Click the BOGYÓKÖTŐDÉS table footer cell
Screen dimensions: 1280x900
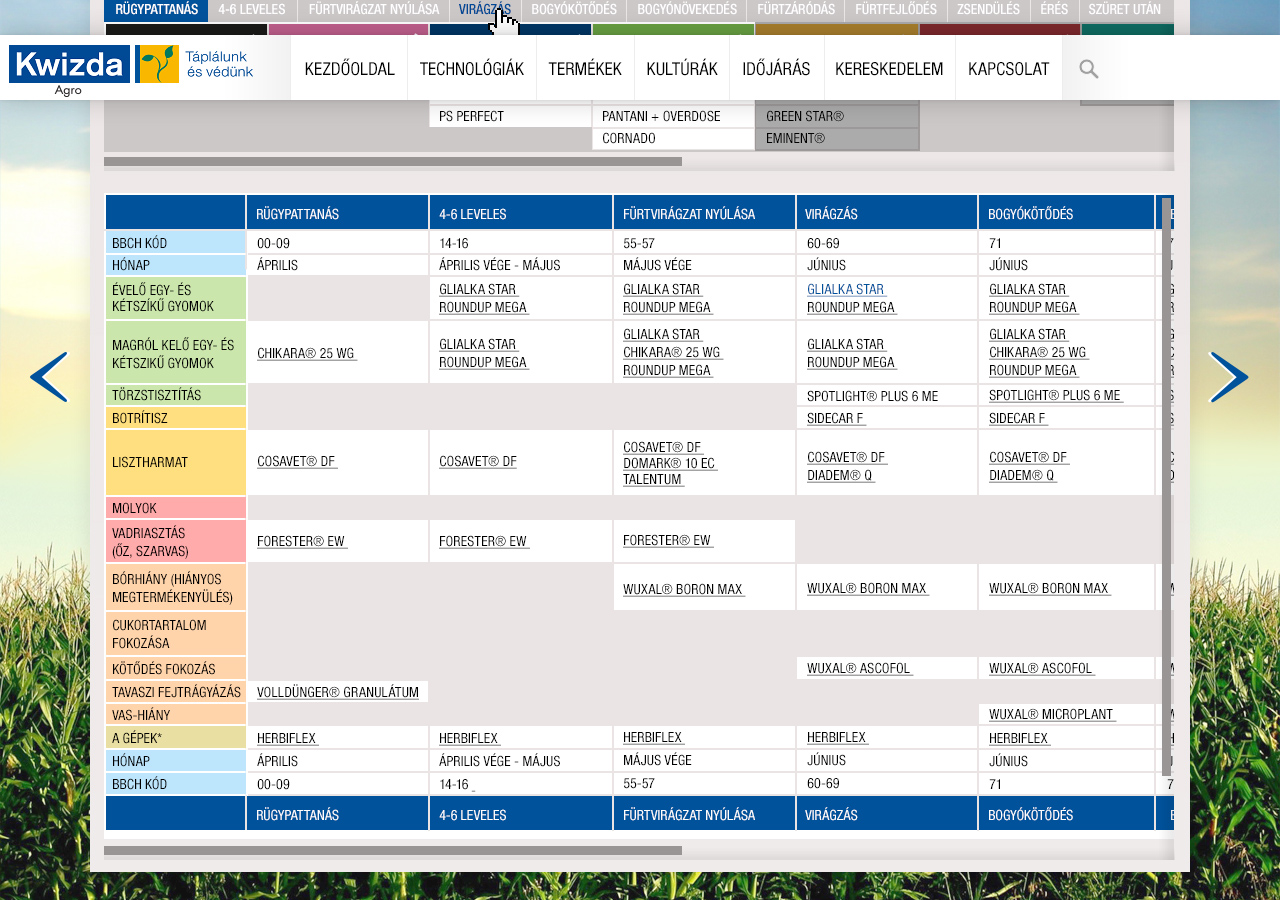(1066, 814)
